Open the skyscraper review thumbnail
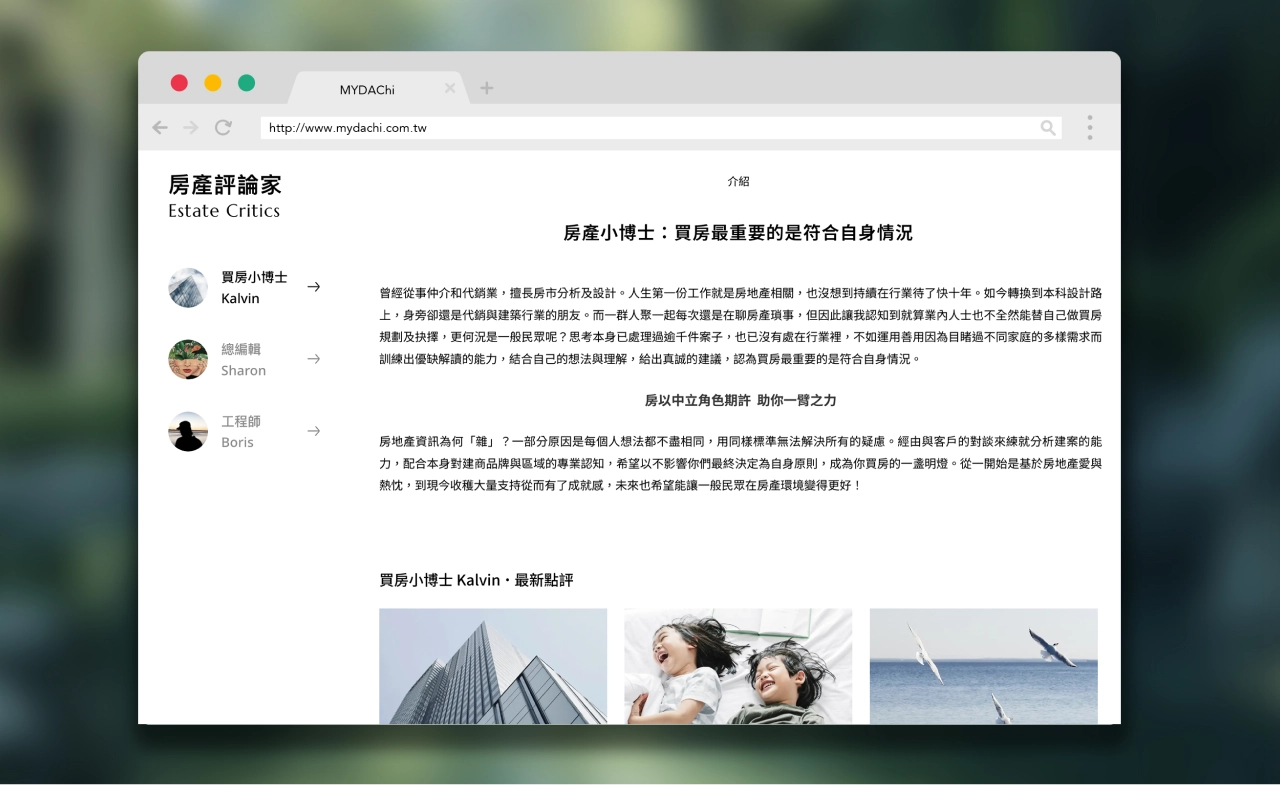1280x785 pixels. (493, 666)
